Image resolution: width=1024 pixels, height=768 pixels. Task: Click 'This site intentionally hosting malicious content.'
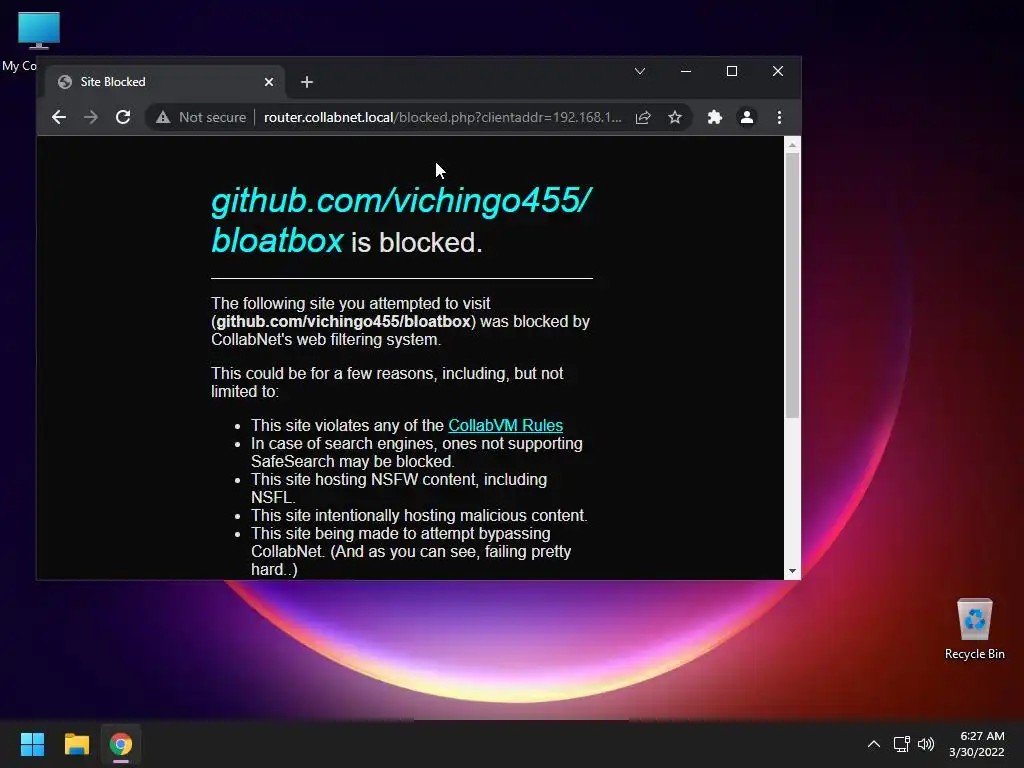pos(419,515)
